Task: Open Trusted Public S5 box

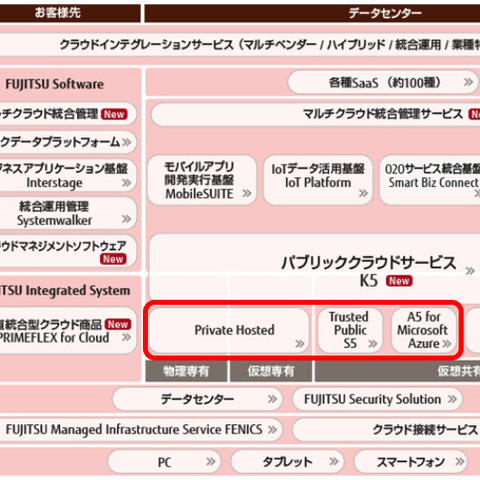Action: tap(350, 330)
